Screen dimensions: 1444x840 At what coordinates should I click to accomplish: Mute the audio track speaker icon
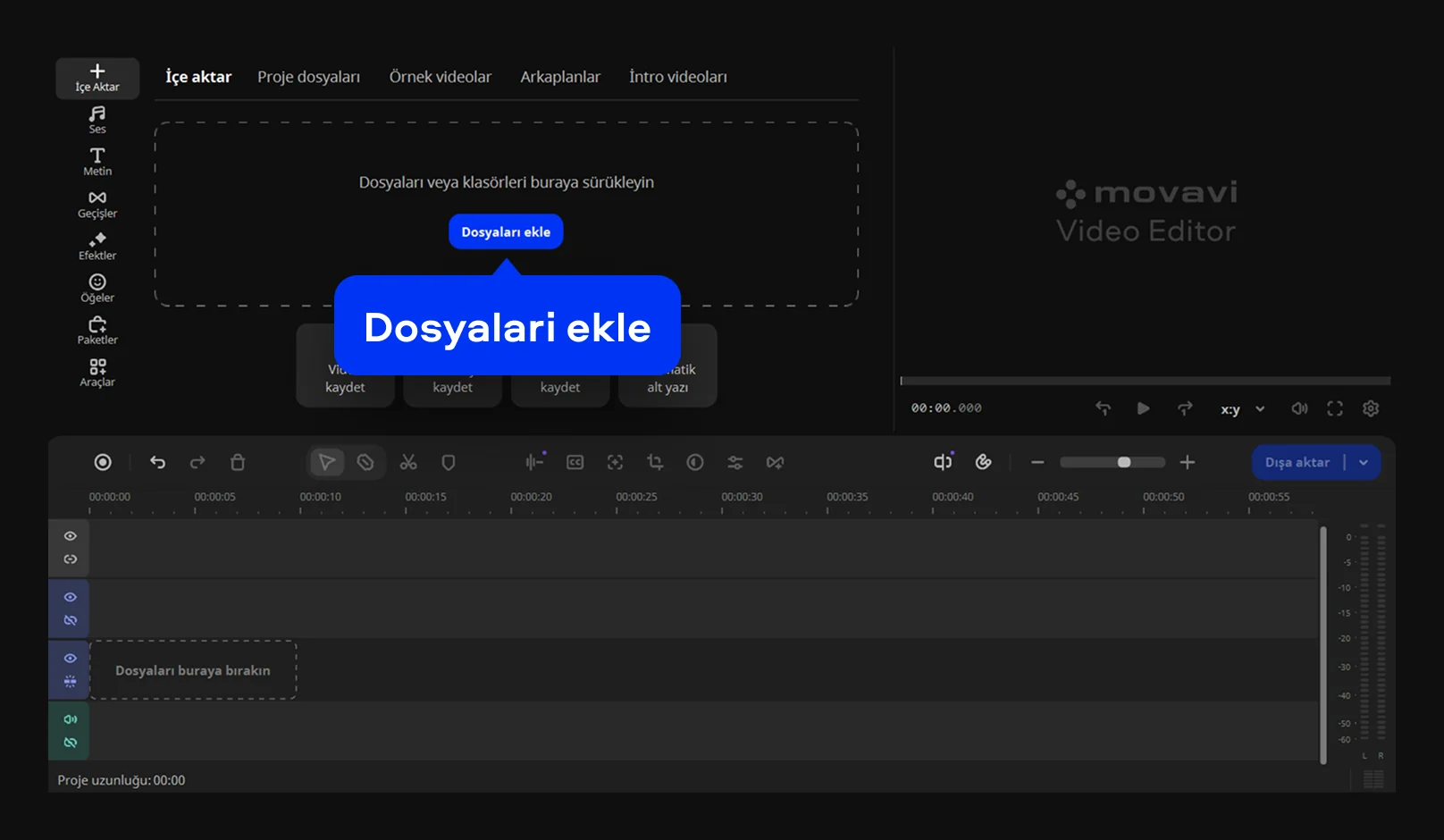(70, 719)
